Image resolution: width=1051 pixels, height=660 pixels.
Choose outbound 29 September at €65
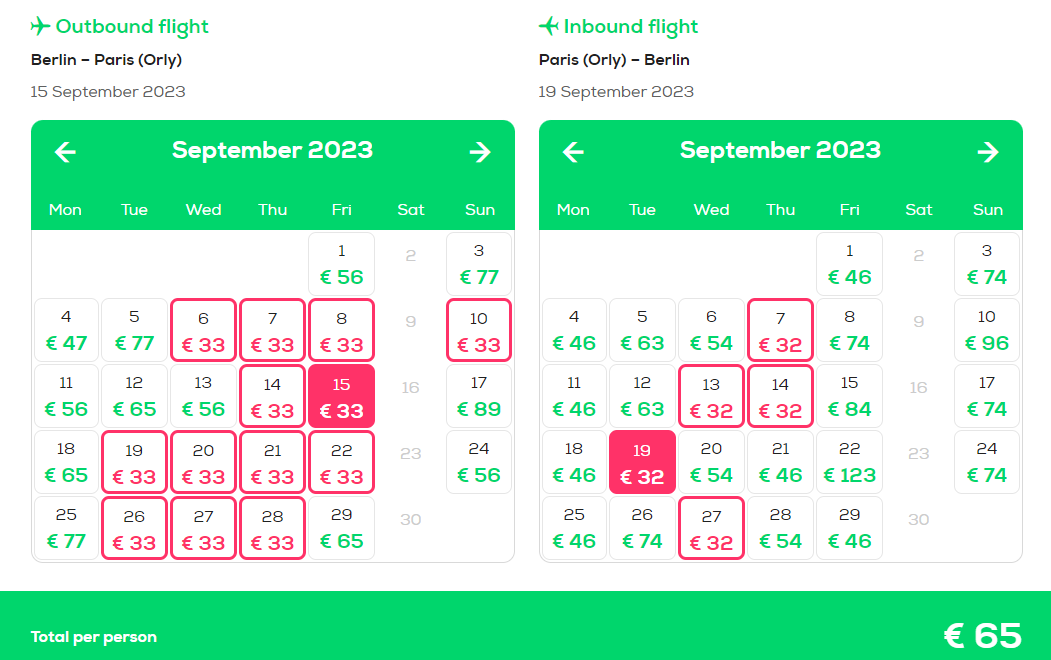341,528
